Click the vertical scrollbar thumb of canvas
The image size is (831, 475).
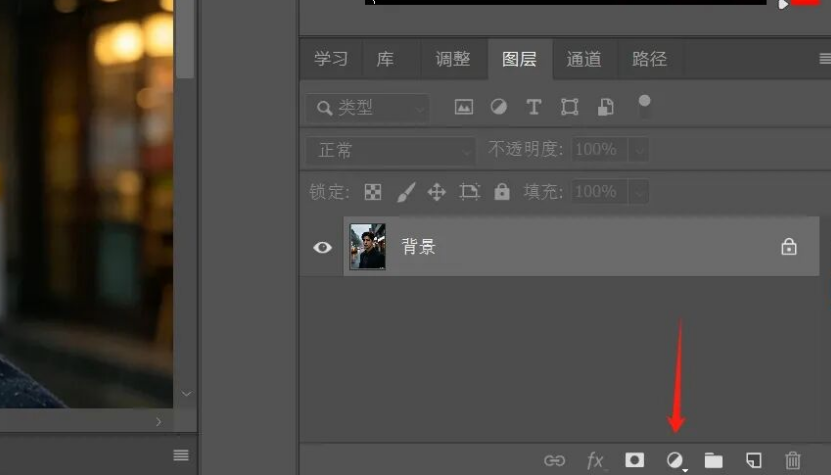[x=185, y=38]
